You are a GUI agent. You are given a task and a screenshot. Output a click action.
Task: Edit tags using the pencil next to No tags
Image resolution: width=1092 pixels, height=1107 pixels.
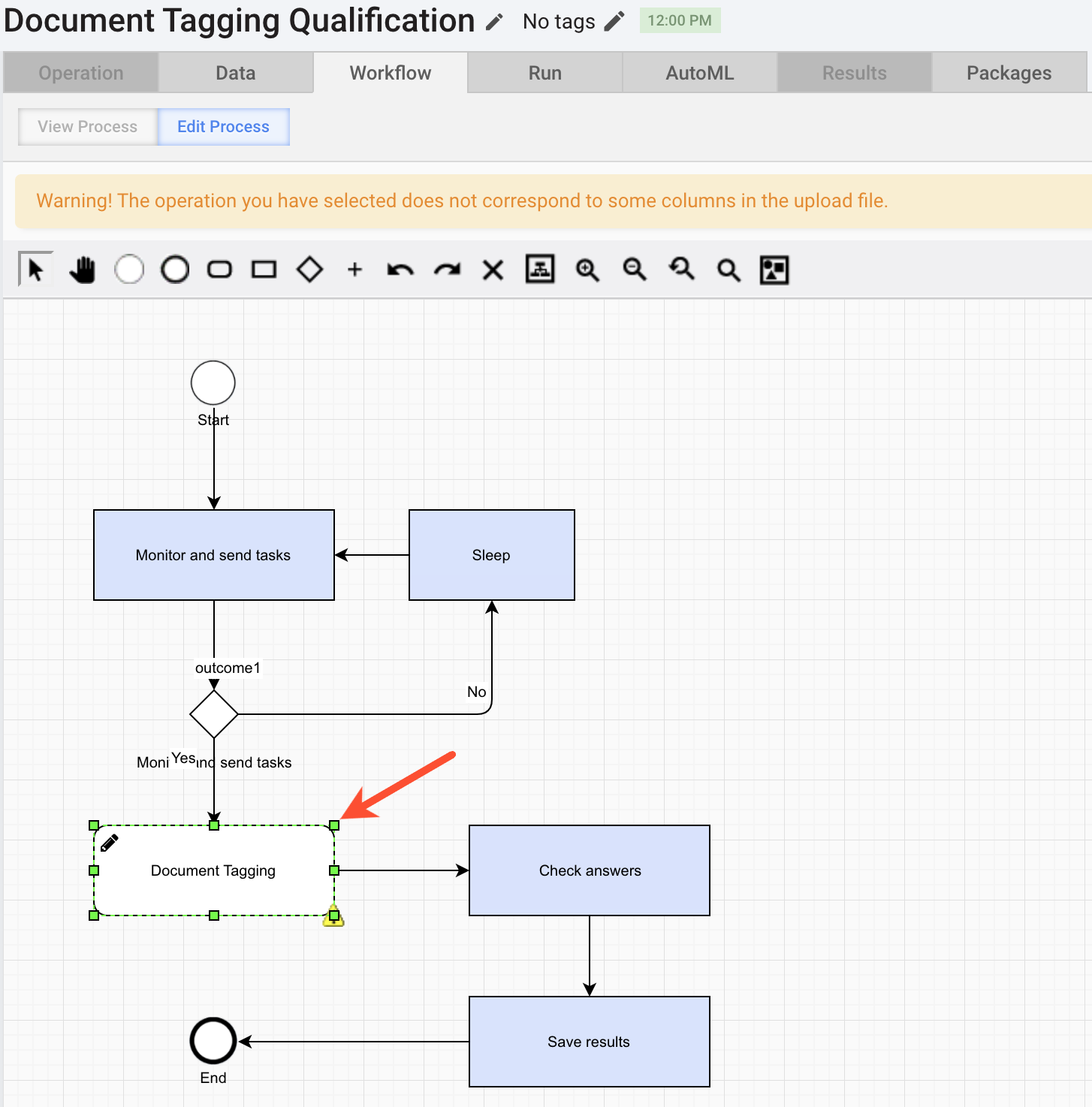click(614, 21)
